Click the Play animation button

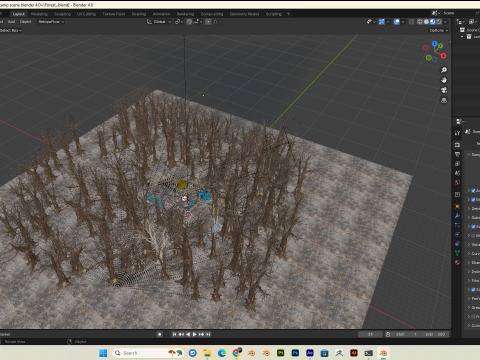pos(194,334)
